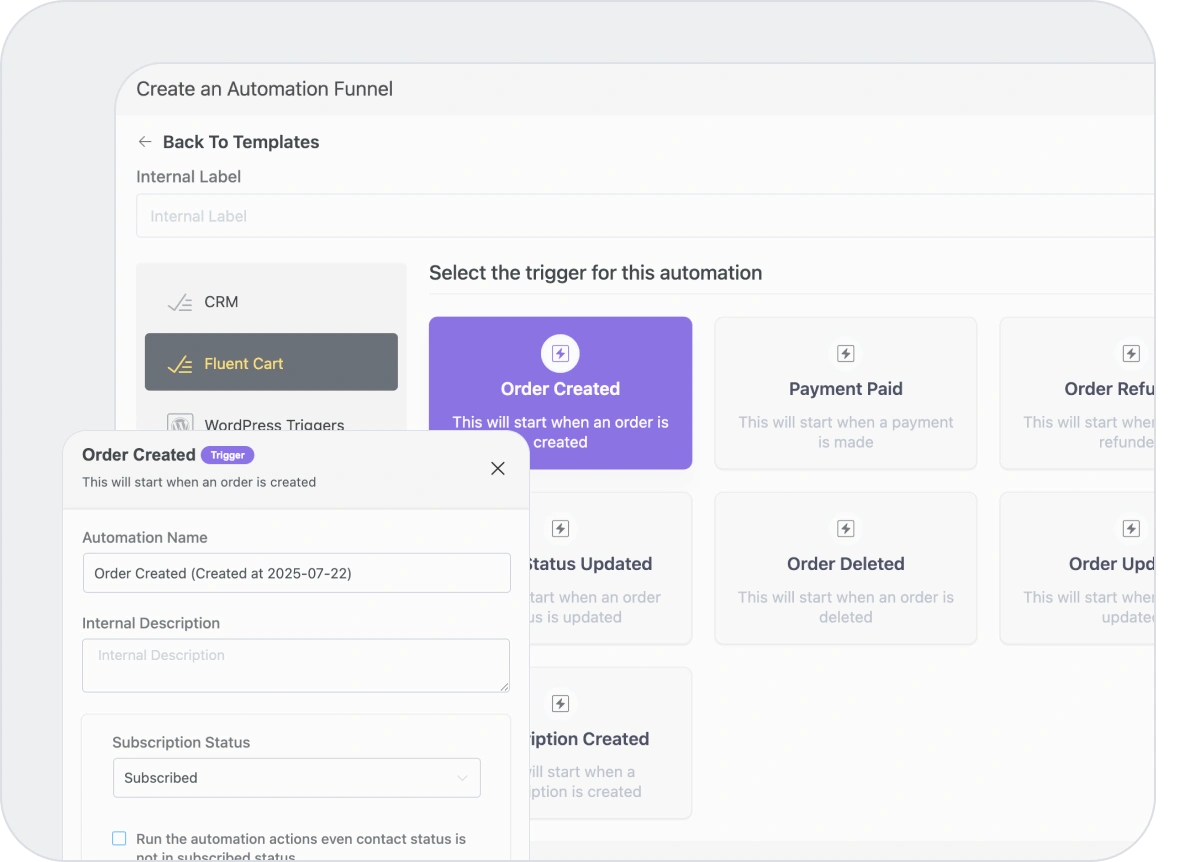Click the lightning icon on Order Created card

(x=560, y=353)
